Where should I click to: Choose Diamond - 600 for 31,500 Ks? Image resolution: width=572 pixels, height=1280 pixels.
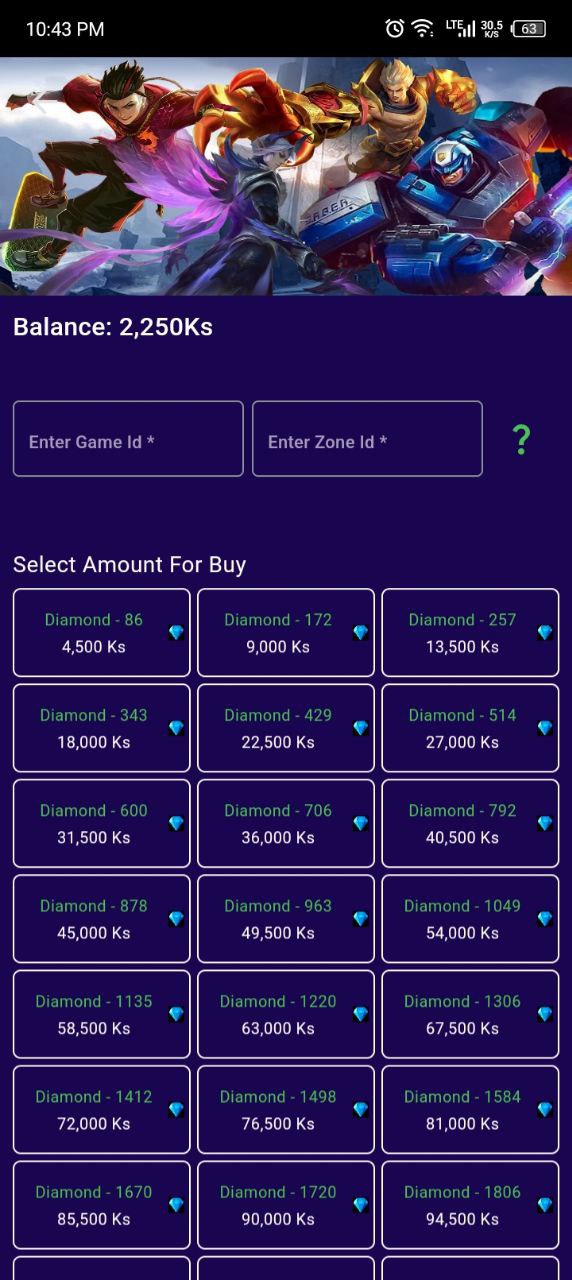(x=101, y=824)
